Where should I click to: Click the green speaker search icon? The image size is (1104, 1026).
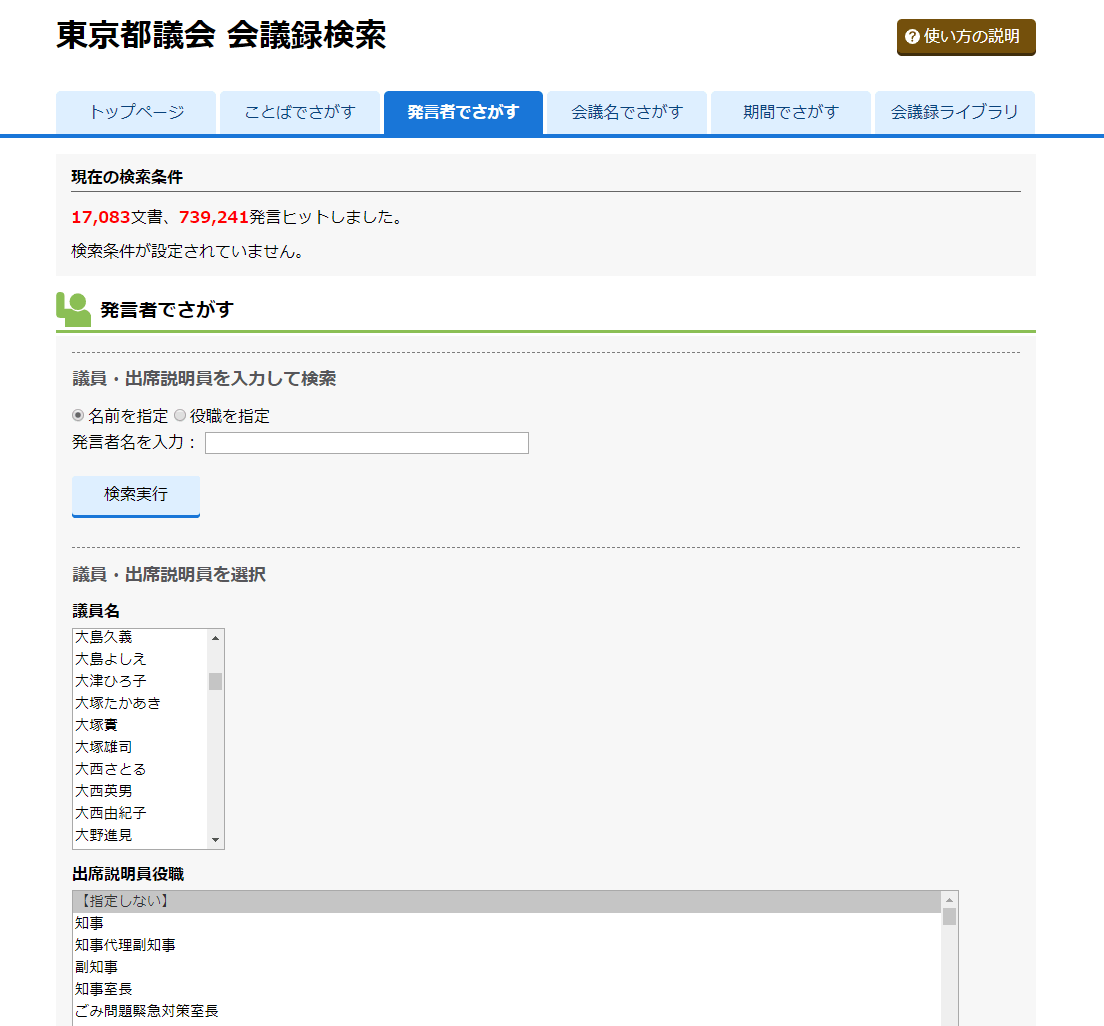pos(73,309)
